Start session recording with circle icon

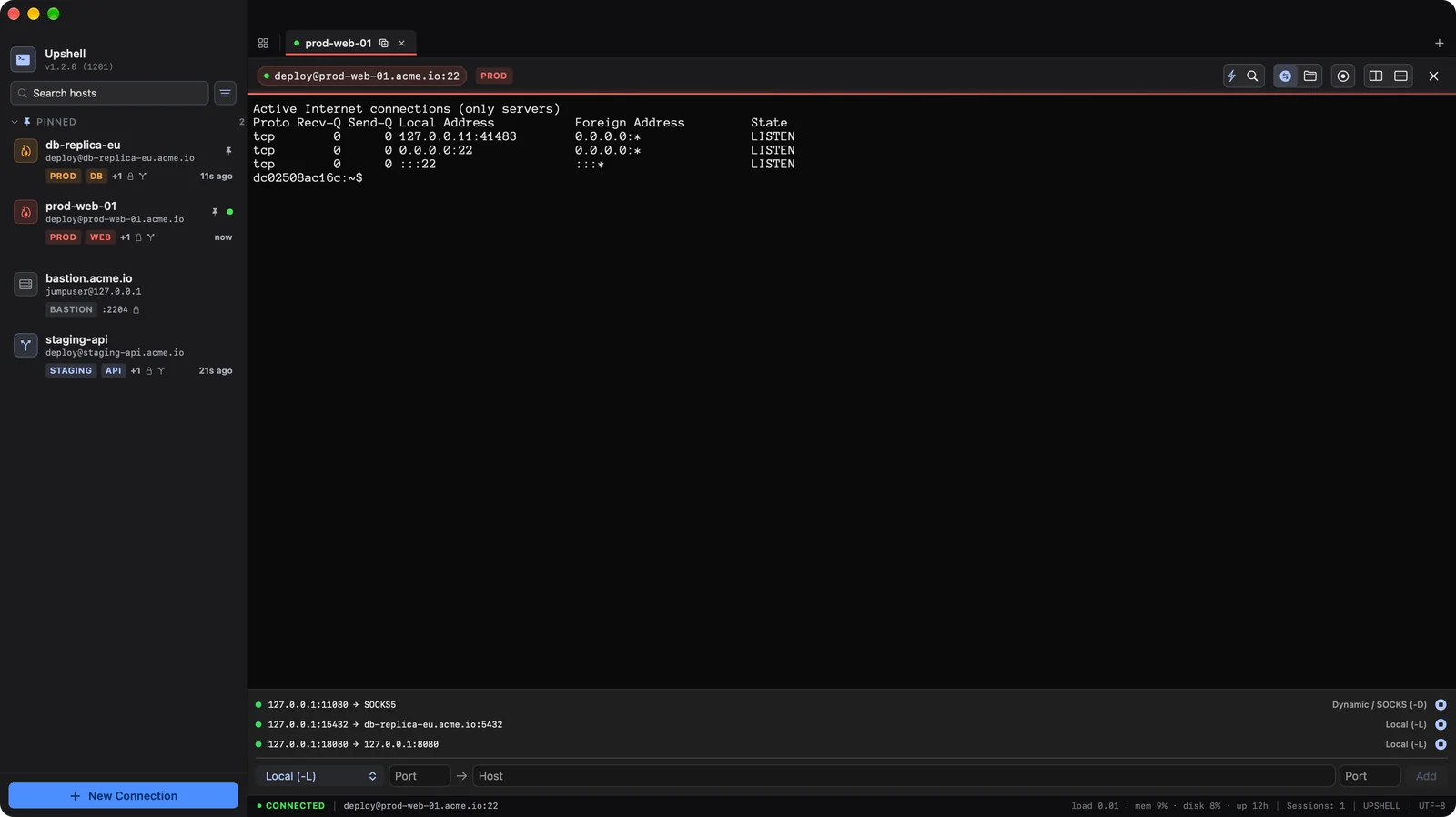coord(1343,76)
